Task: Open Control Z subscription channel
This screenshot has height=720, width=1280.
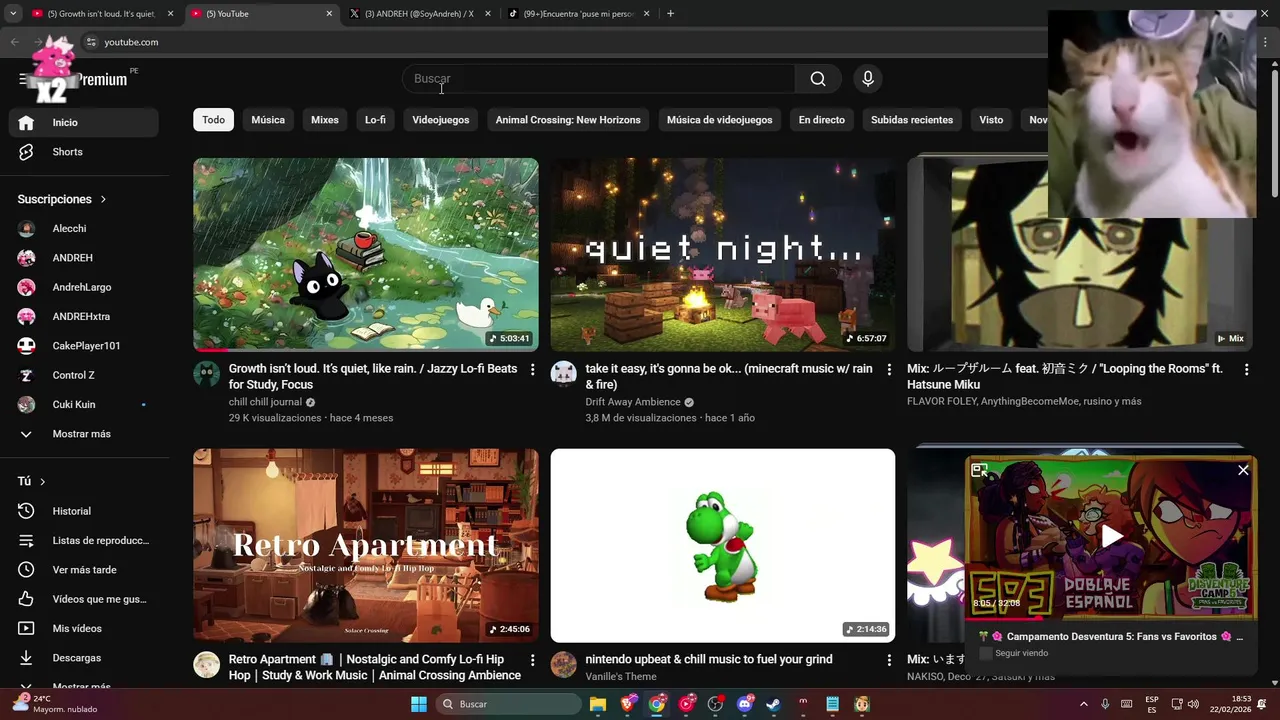Action: [84, 375]
